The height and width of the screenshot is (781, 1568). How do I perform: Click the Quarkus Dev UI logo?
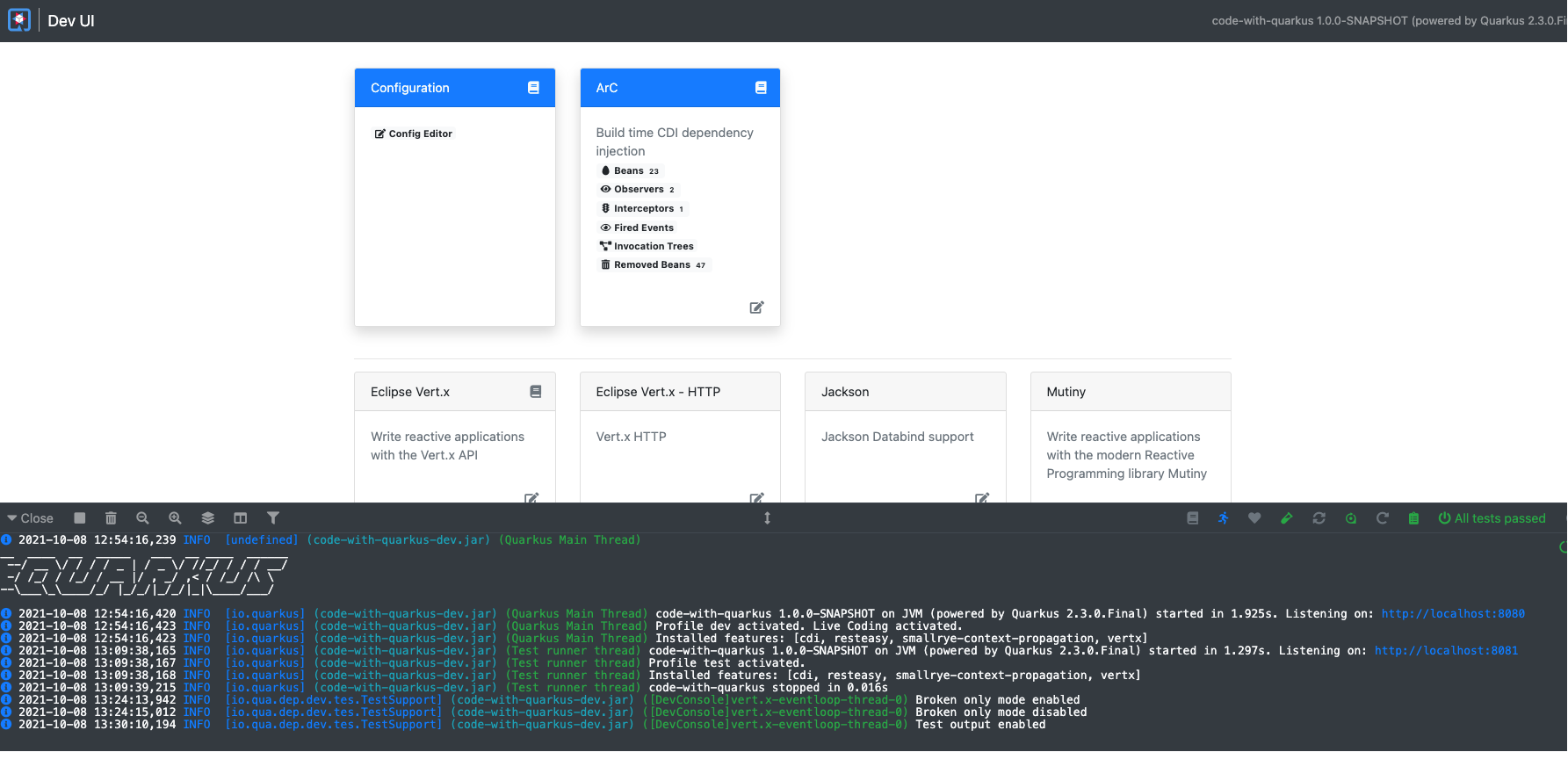click(x=19, y=20)
